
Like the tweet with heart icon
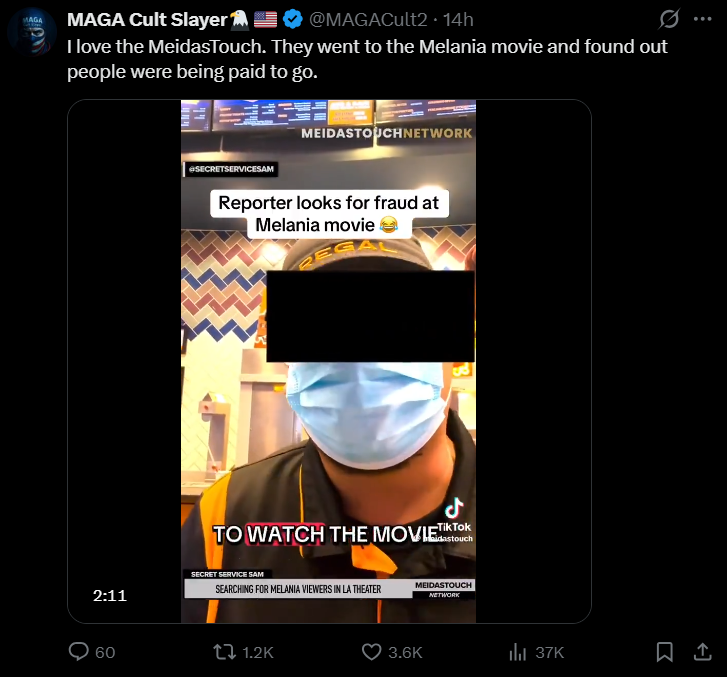click(x=371, y=652)
